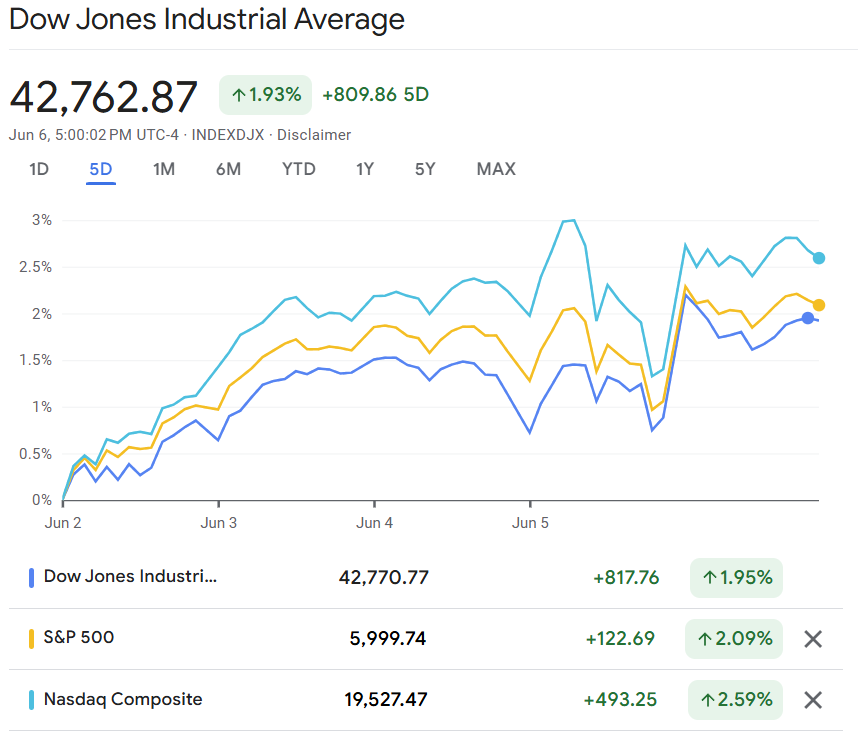Switch to the 6M time range
Screen dimensions: 858x733
(x=228, y=169)
